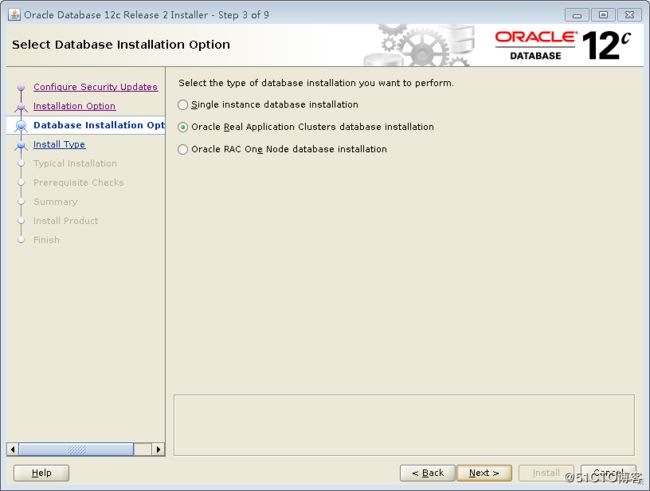
Task: Click left arrow of sidebar horizontal scrollbar
Action: pyautogui.click(x=12, y=449)
